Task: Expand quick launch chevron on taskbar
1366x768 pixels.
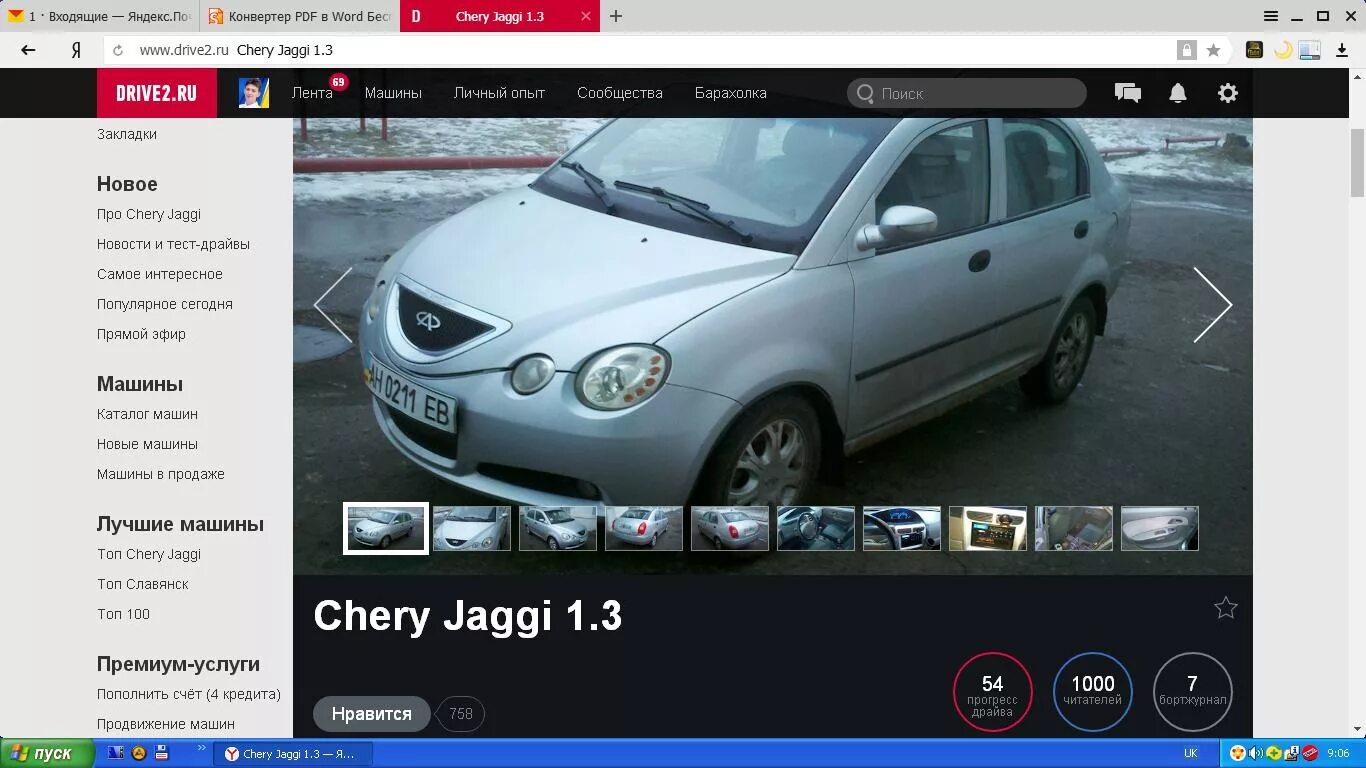Action: coord(201,748)
